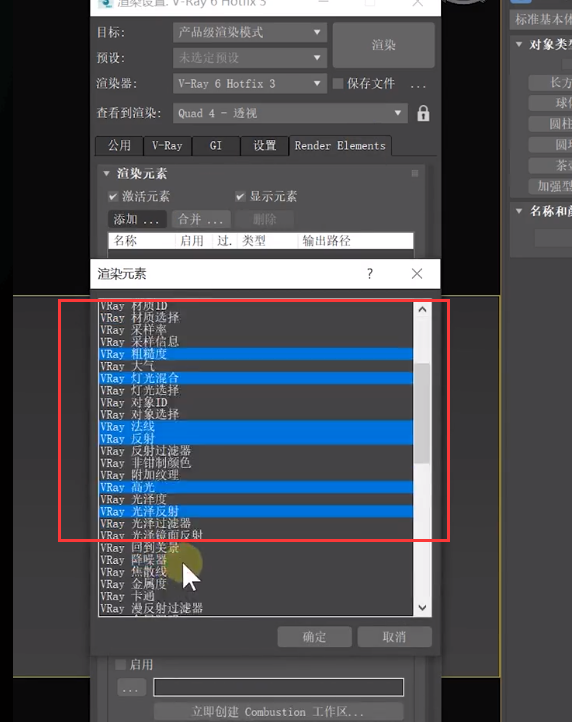572x722 pixels.
Task: Select VRay 法线 in the list
Action: coord(256,427)
